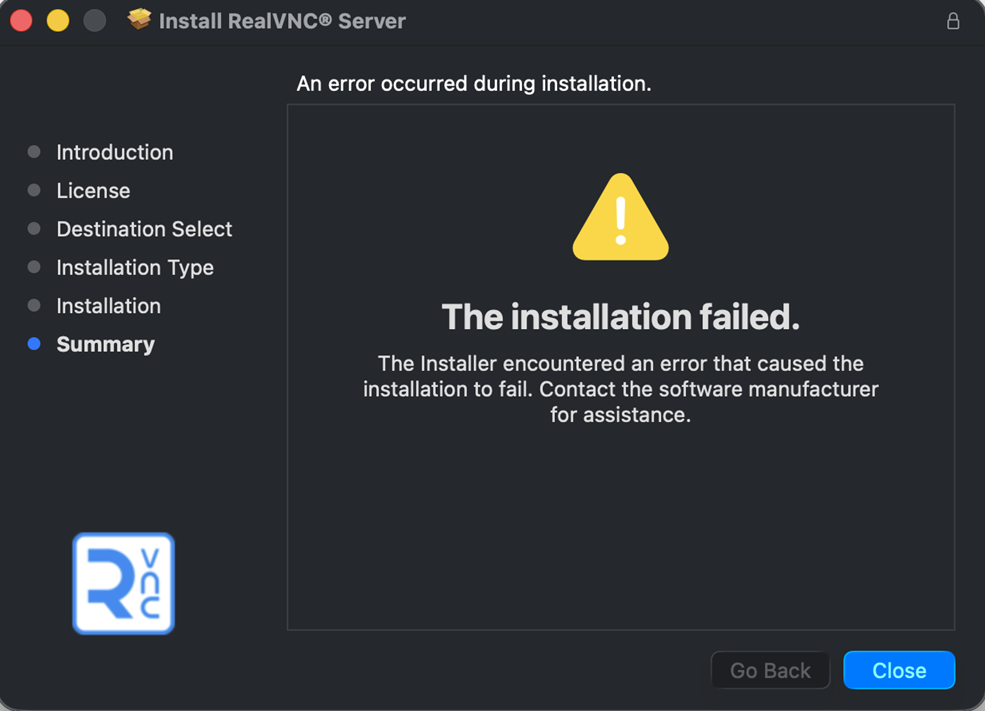Click the RealVNC logo icon
Screen dimensions: 985x711
(x=124, y=583)
